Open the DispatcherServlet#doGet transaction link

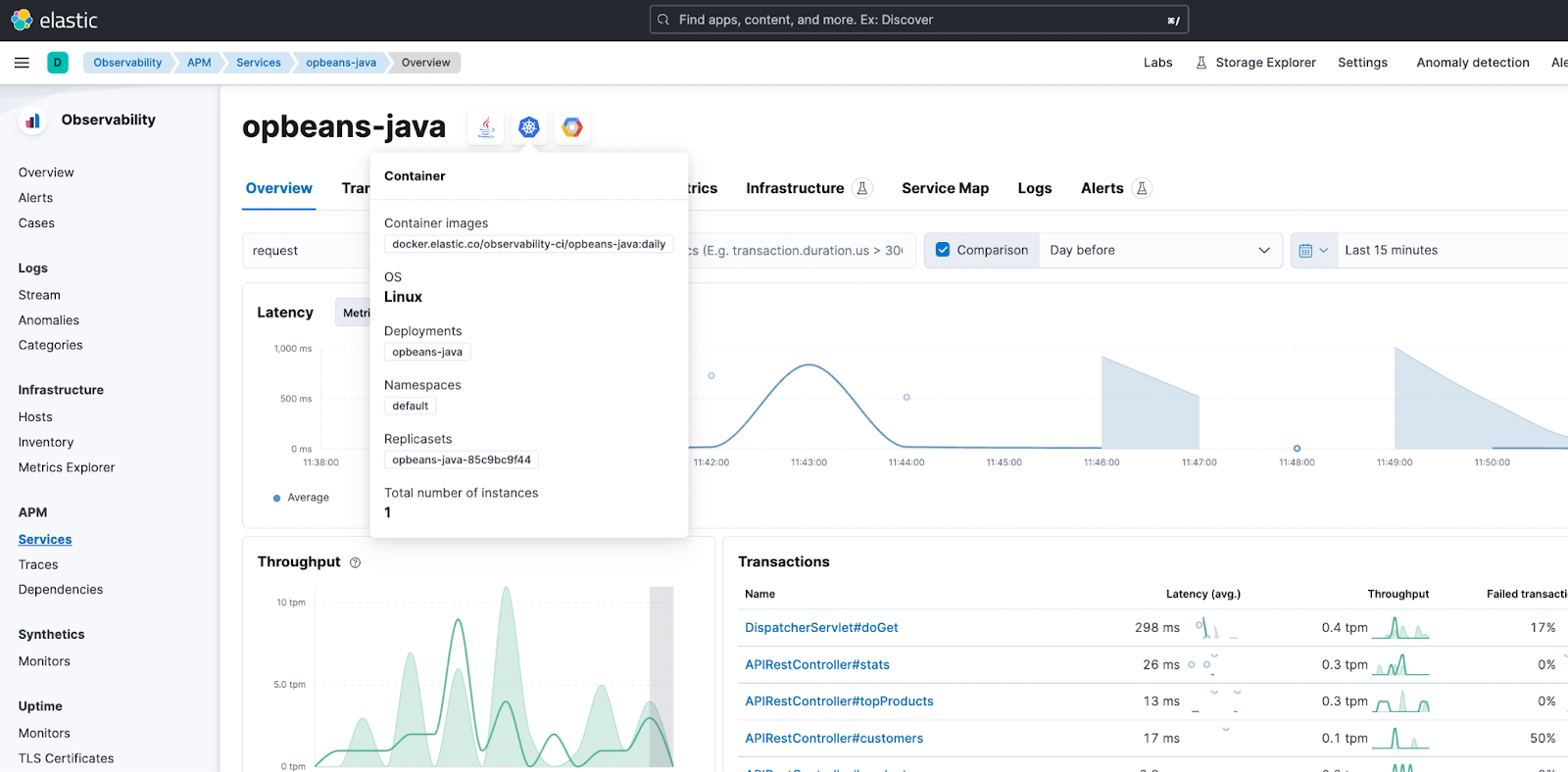click(x=821, y=628)
